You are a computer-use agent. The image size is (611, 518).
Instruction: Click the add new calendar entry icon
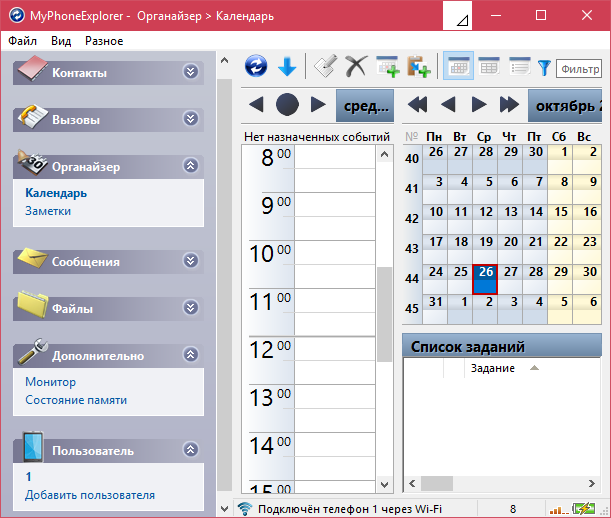click(387, 67)
